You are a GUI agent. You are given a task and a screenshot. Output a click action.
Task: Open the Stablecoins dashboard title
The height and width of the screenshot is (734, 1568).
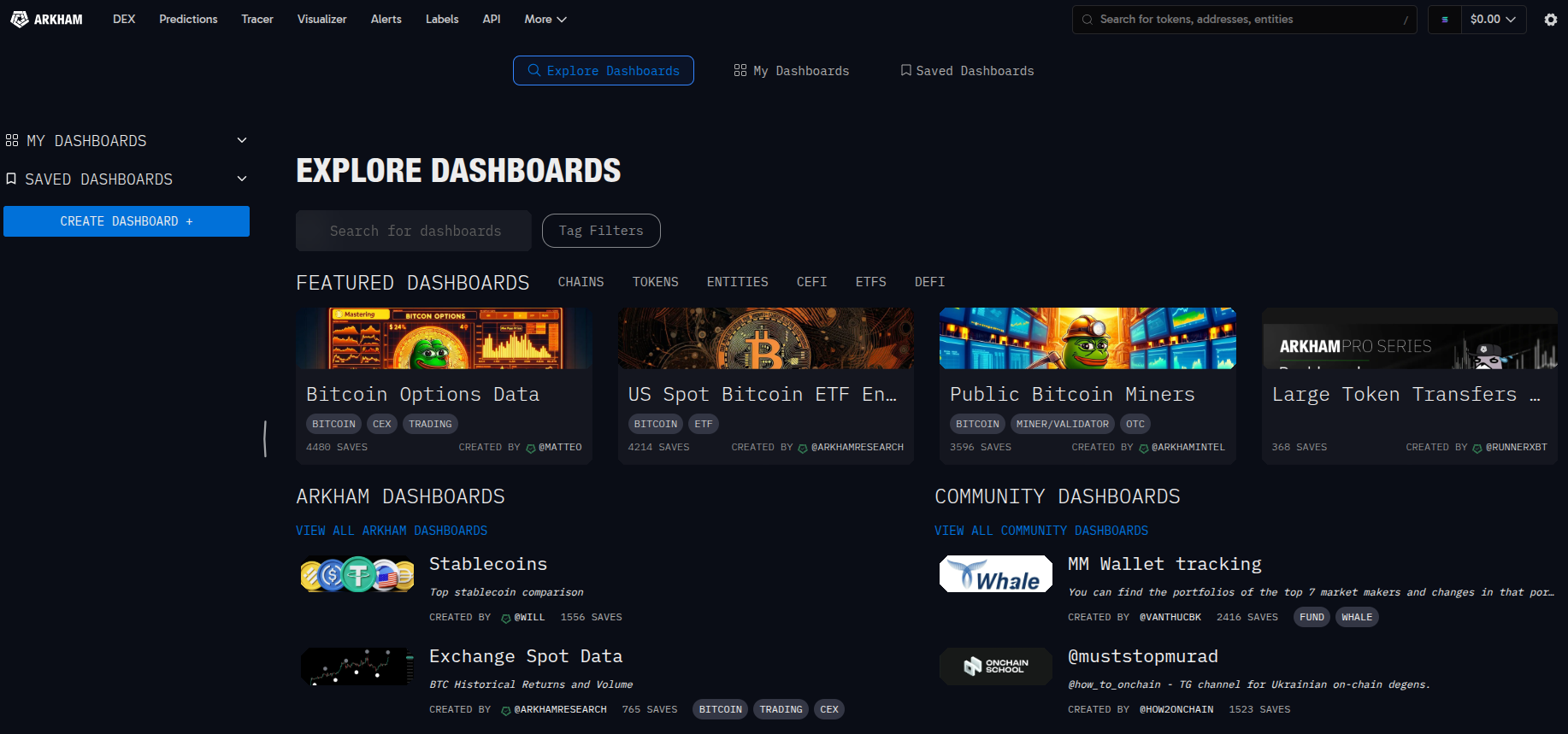488,564
